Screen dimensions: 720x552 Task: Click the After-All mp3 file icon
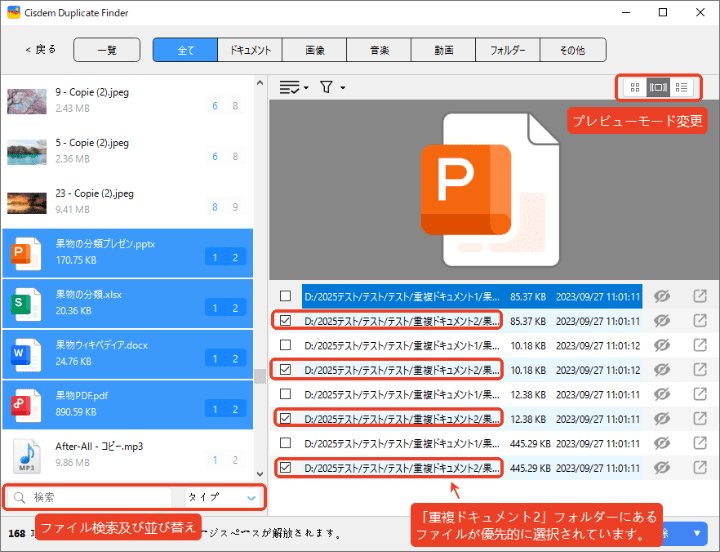[x=25, y=455]
